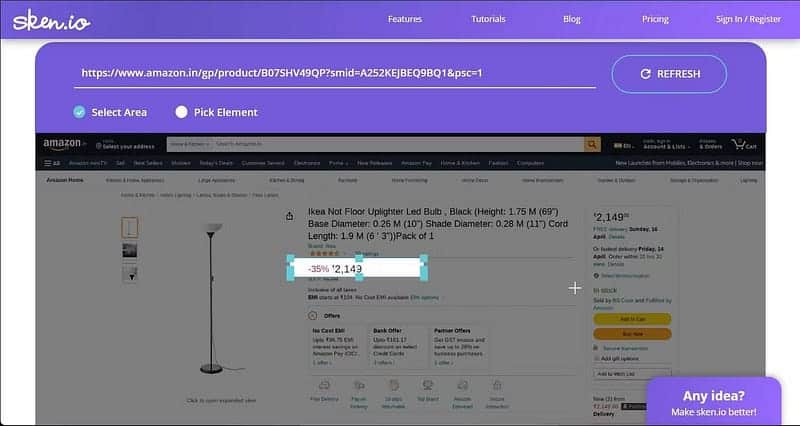This screenshot has width=800, height=426.
Task: Open Amazon Pay in the nav bar
Action: pos(416,163)
